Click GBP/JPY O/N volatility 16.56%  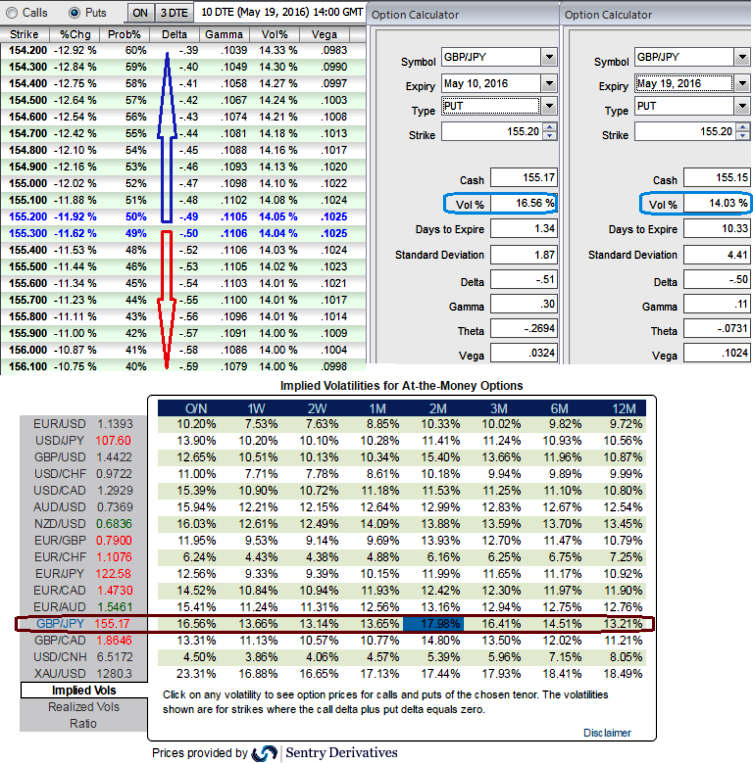pos(196,624)
